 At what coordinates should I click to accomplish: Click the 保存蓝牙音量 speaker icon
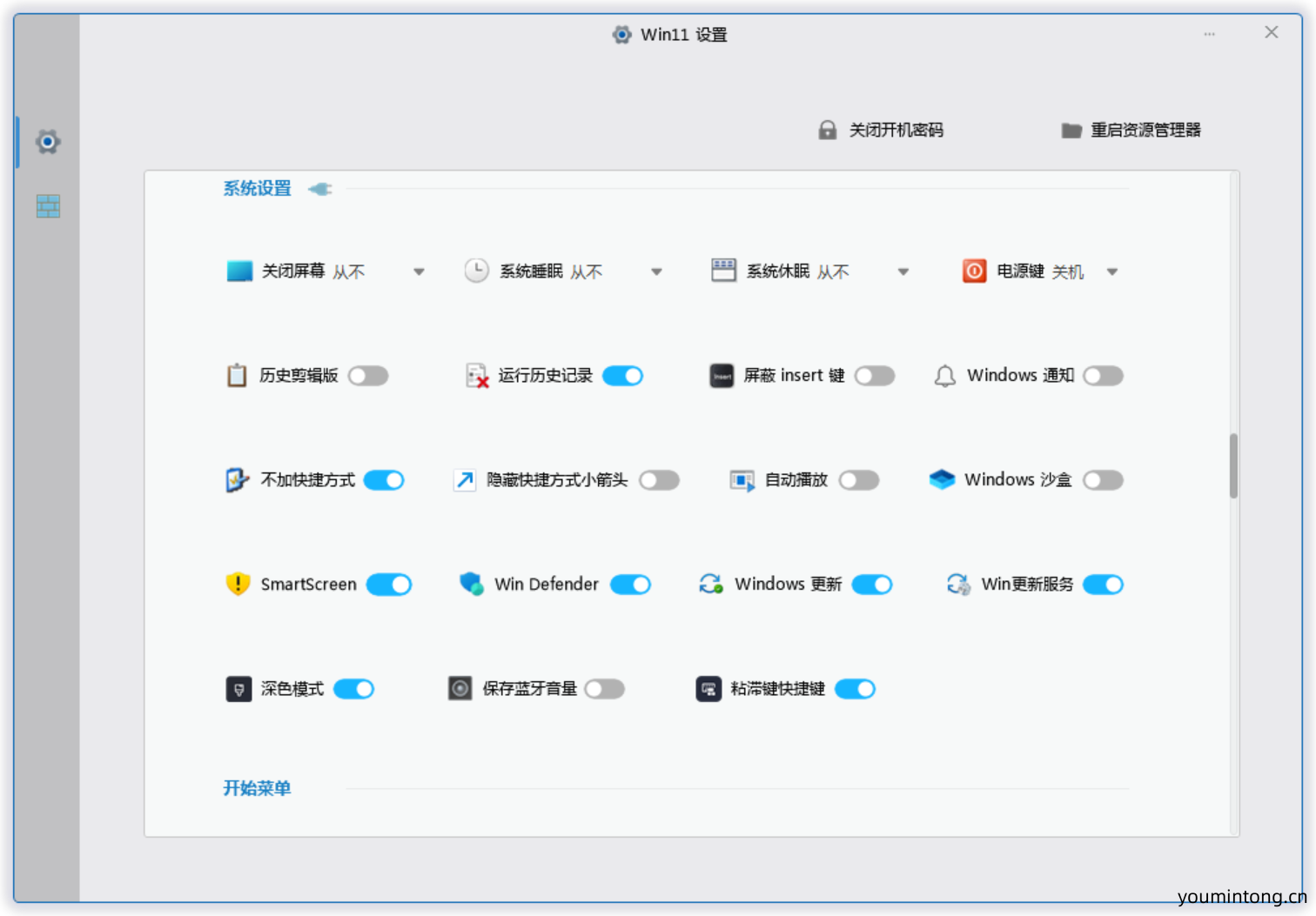(x=460, y=688)
